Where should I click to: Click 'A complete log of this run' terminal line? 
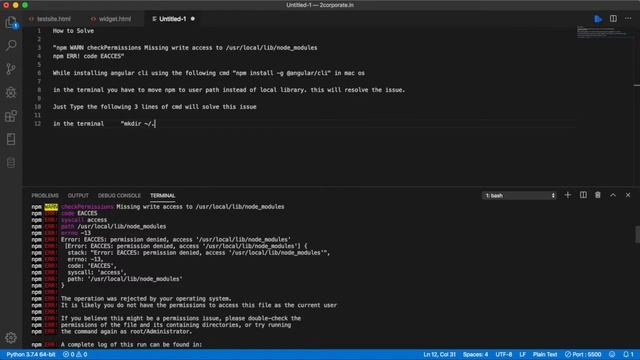131,344
